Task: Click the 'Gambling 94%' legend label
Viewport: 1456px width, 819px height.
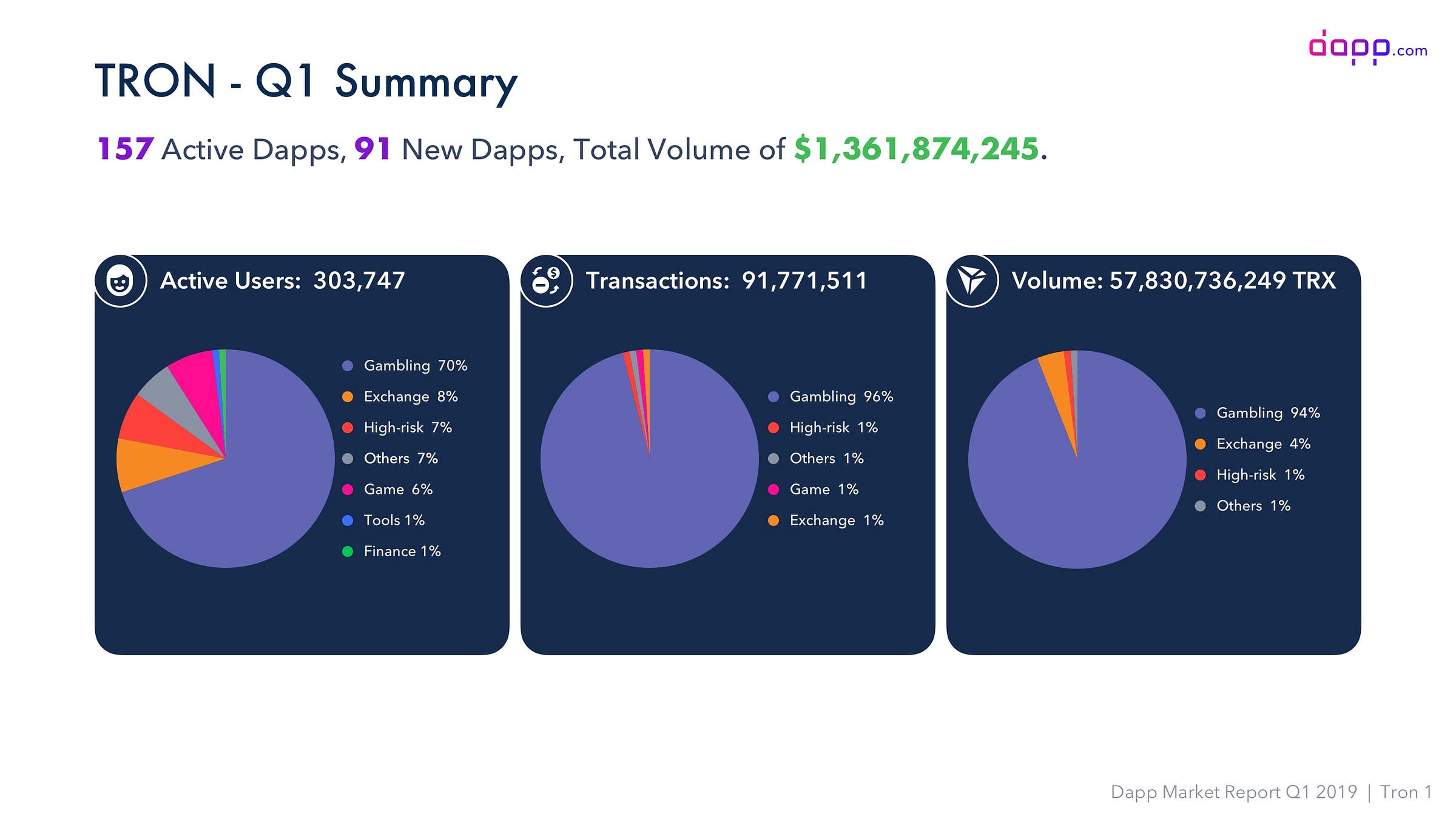Action: [1268, 413]
